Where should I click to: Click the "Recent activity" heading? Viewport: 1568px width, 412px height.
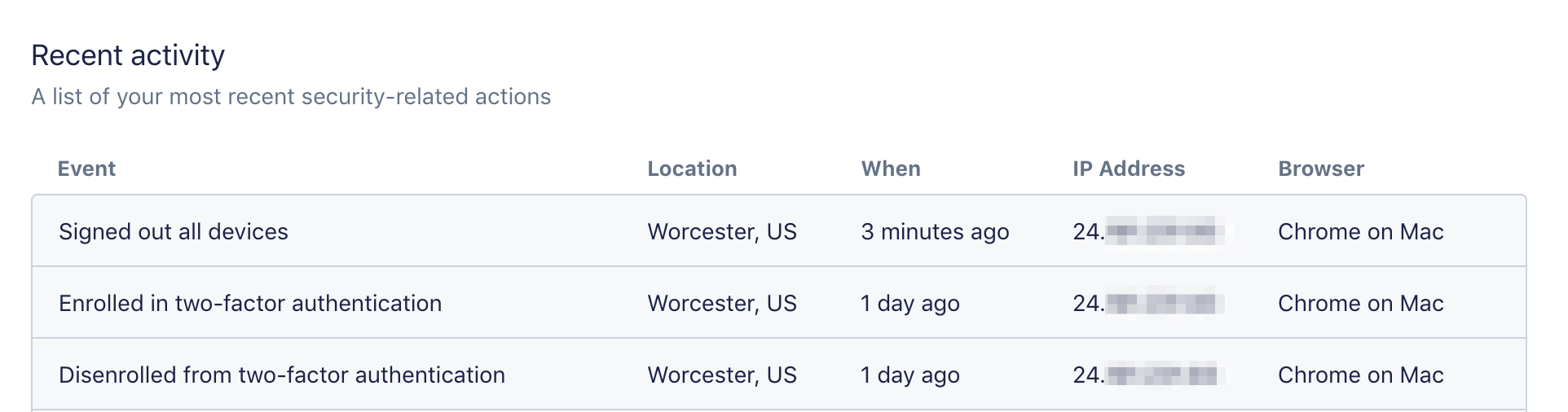[128, 55]
